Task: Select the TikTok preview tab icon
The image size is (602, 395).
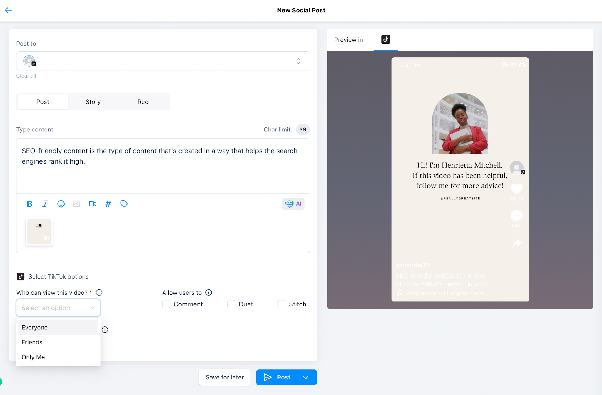Action: pyautogui.click(x=385, y=39)
